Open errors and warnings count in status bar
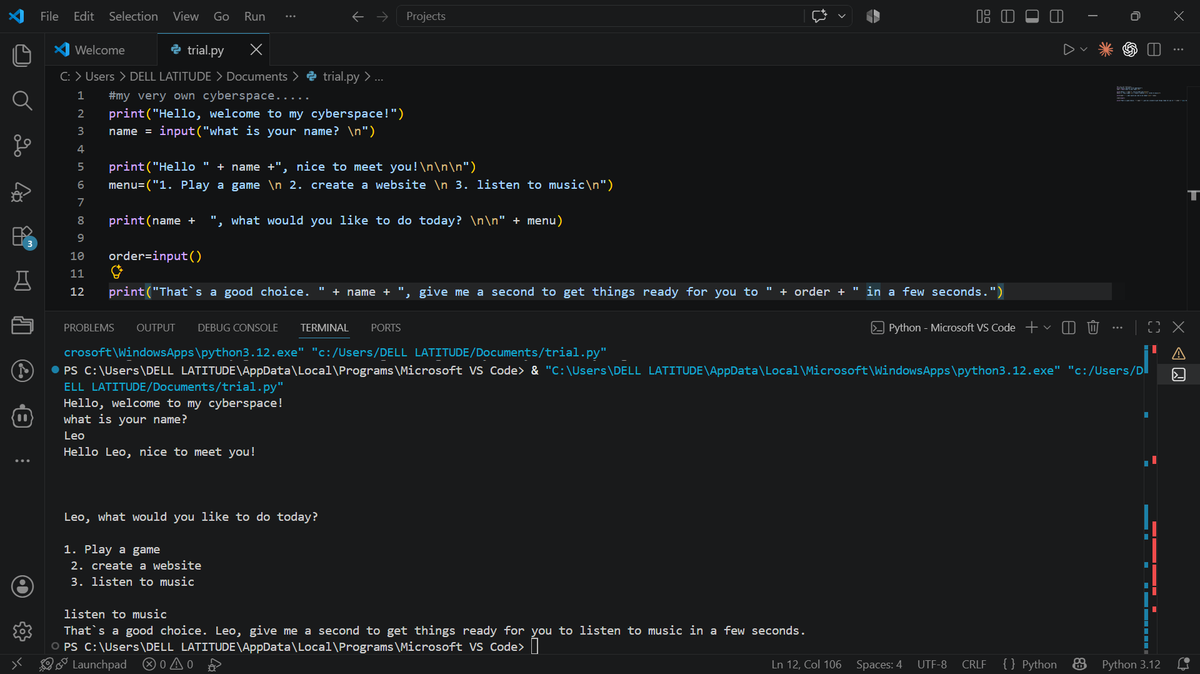1200x674 pixels. pyautogui.click(x=168, y=664)
